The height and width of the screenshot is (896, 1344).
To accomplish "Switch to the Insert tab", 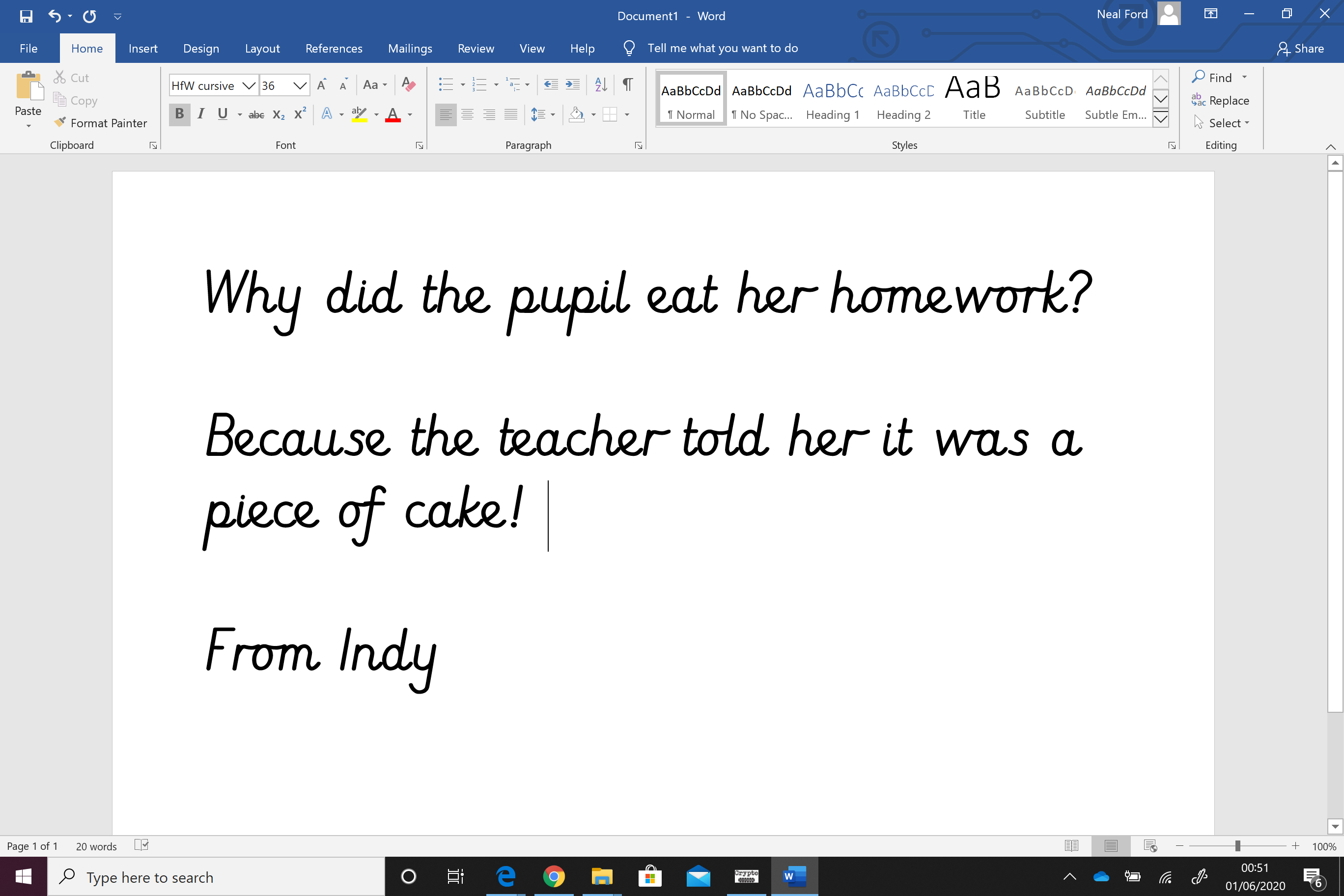I will pos(143,49).
